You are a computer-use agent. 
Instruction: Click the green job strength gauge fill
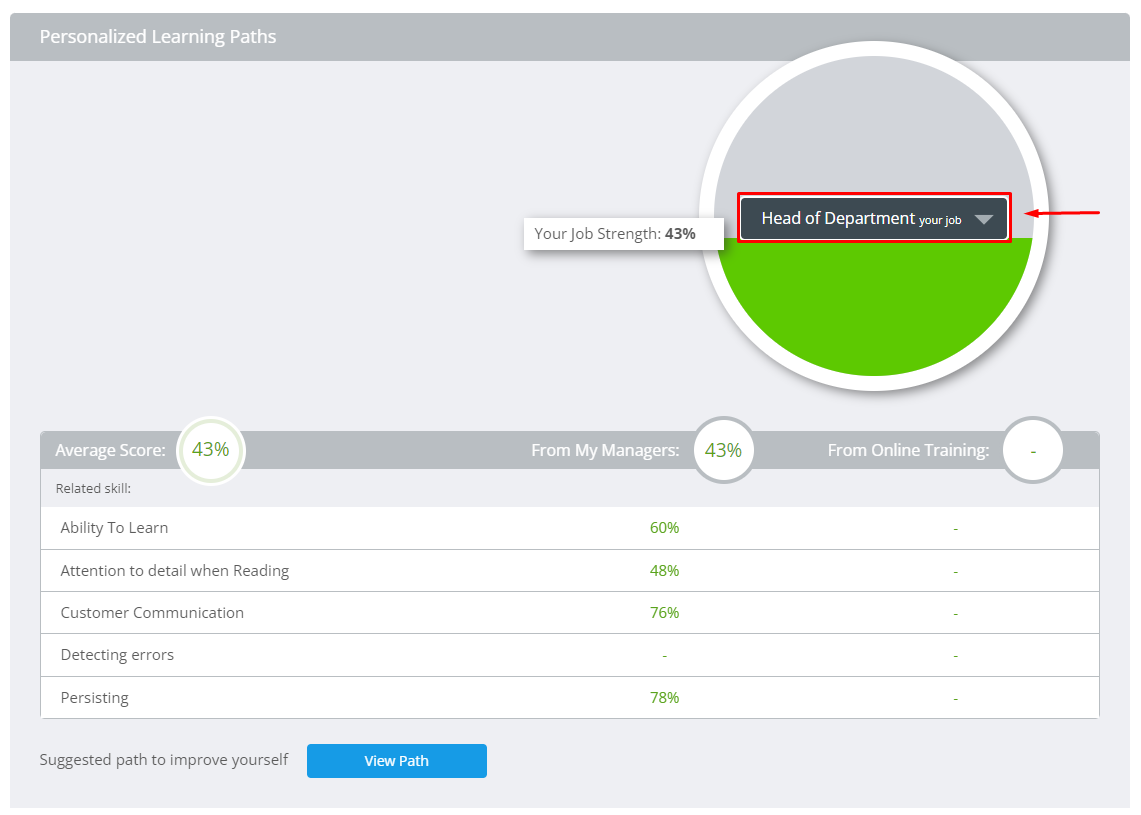point(875,310)
